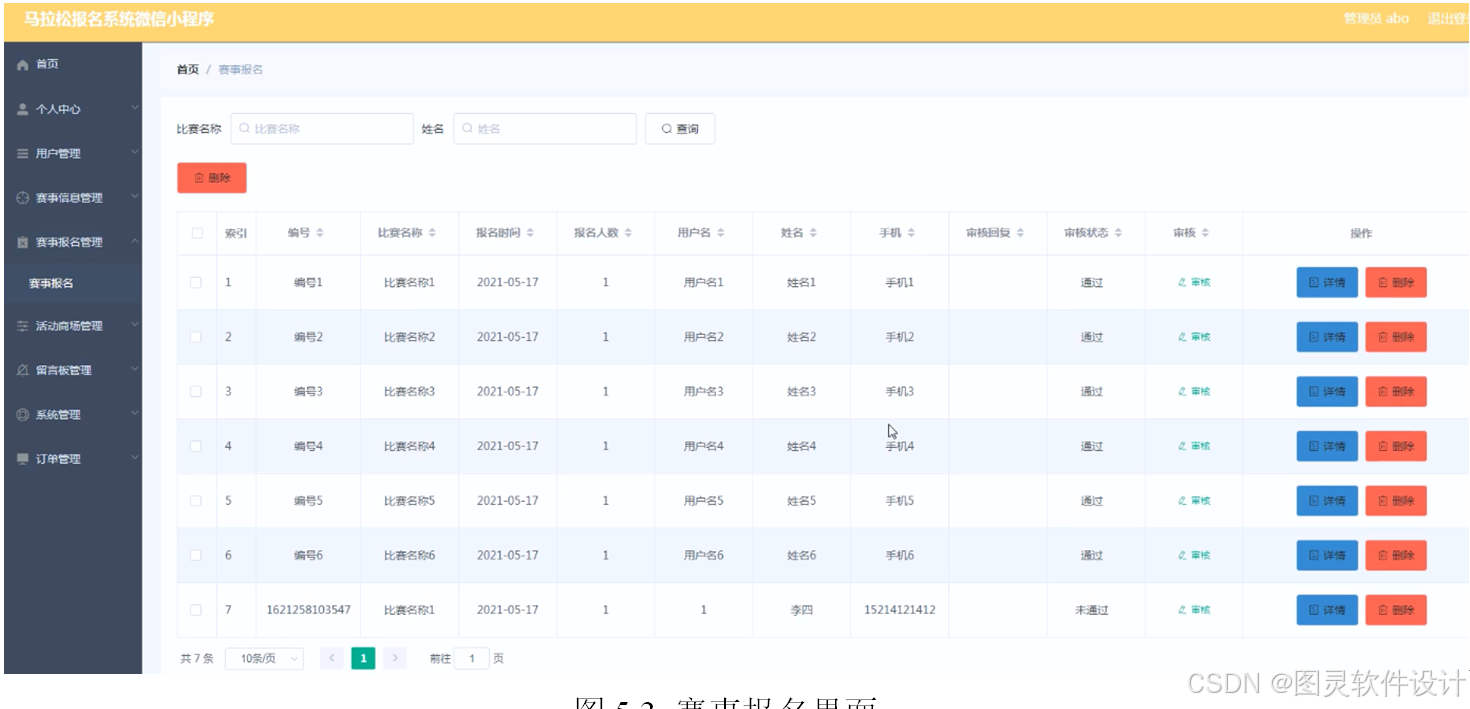Sort by 审核 column arrows
This screenshot has width=1470, height=709.
pyautogui.click(x=1205, y=233)
